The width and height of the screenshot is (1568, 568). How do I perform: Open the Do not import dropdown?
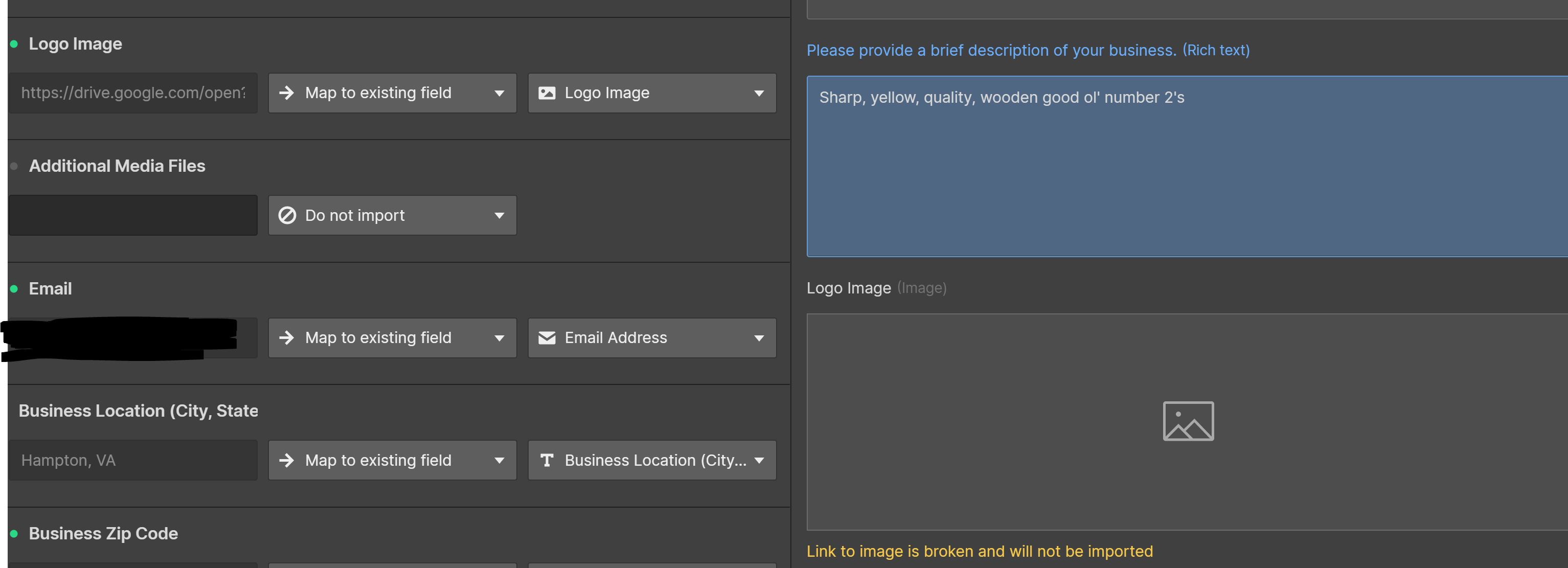coord(392,216)
